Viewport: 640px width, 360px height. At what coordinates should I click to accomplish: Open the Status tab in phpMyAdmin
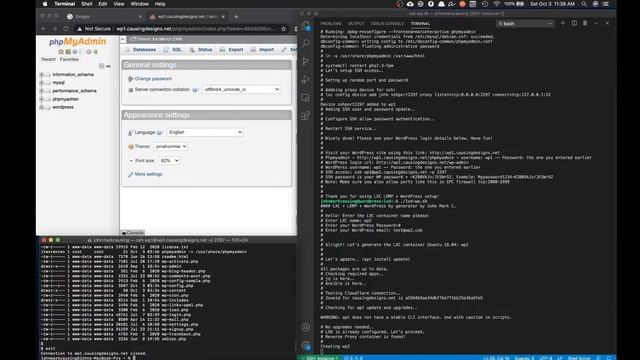click(201, 49)
